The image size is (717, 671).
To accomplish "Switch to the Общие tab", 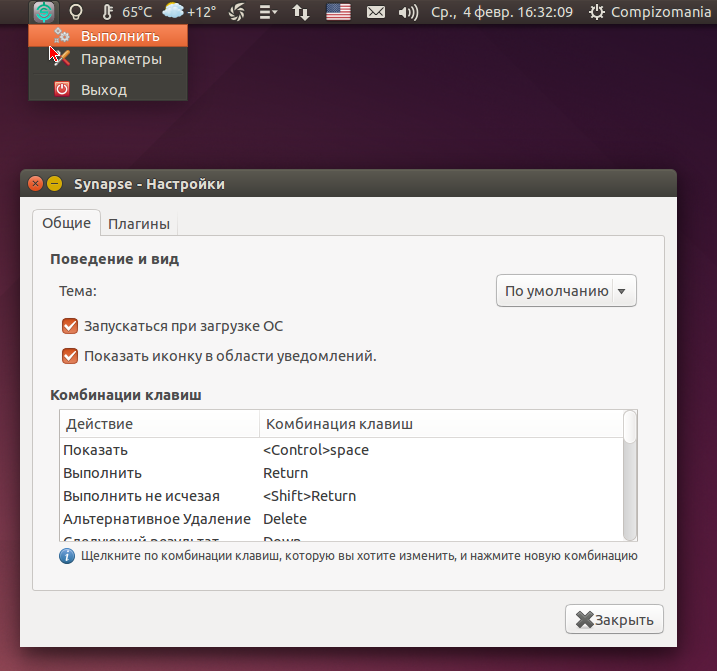I will pos(66,223).
